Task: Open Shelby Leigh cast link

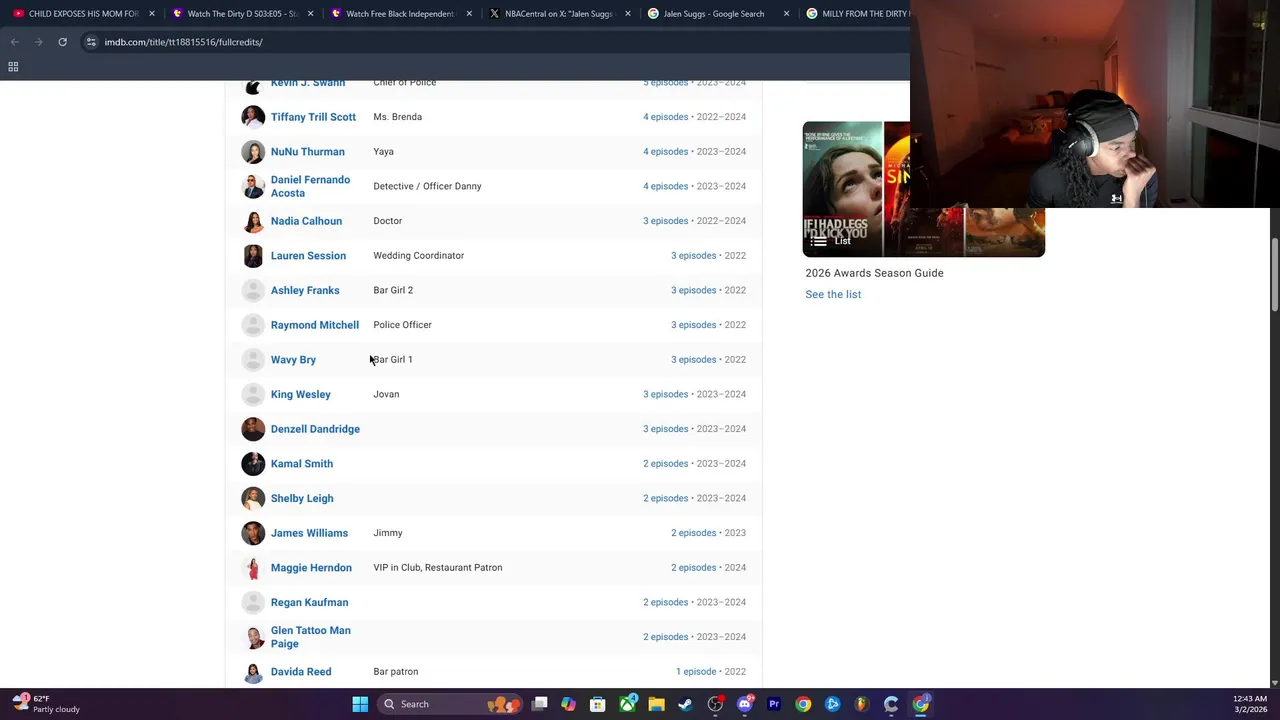Action: pos(302,498)
